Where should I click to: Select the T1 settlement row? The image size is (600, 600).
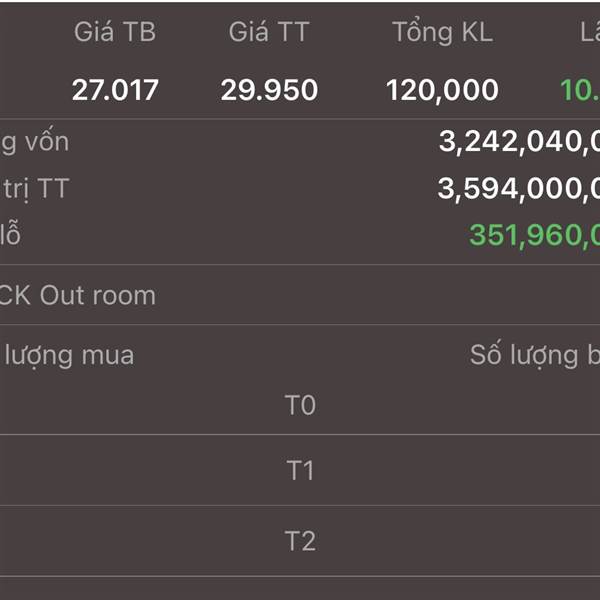pos(300,470)
